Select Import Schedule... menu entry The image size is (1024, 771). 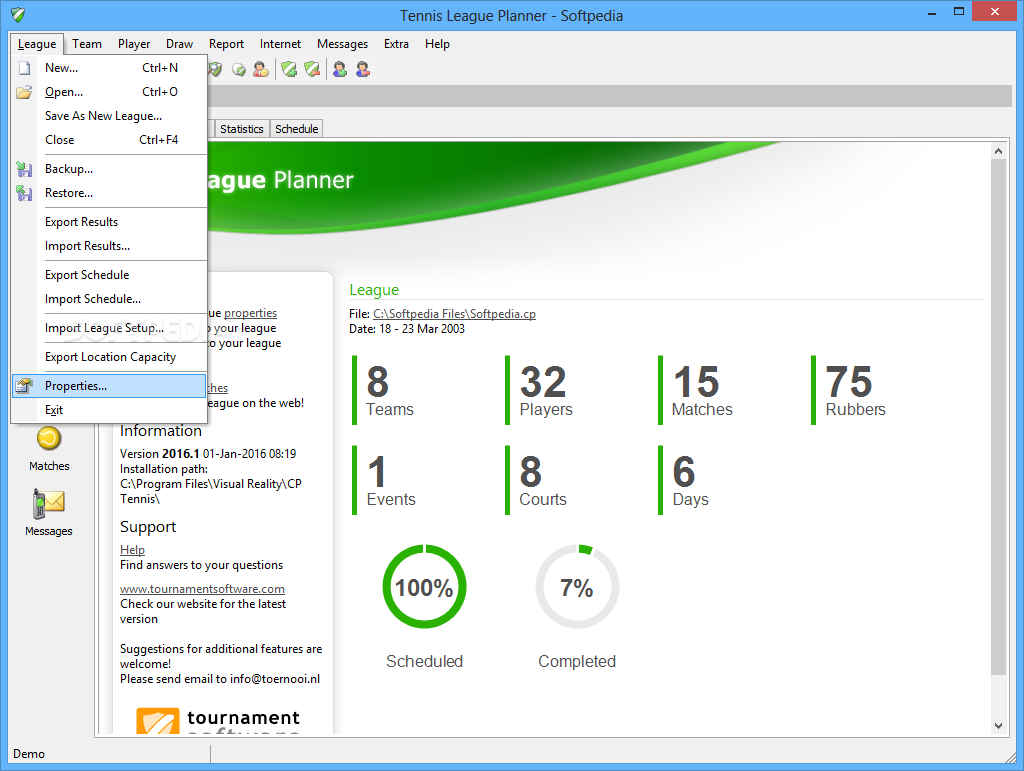pyautogui.click(x=109, y=299)
